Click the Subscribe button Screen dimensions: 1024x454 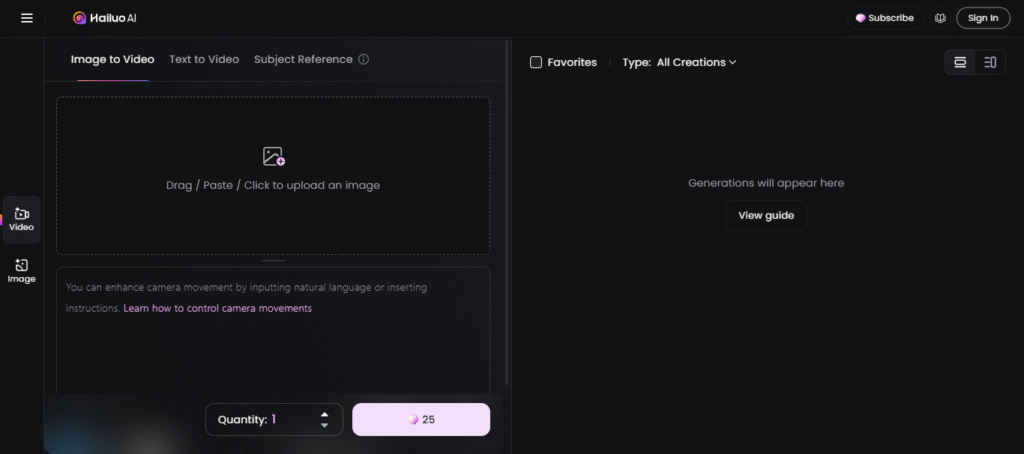[x=884, y=18]
